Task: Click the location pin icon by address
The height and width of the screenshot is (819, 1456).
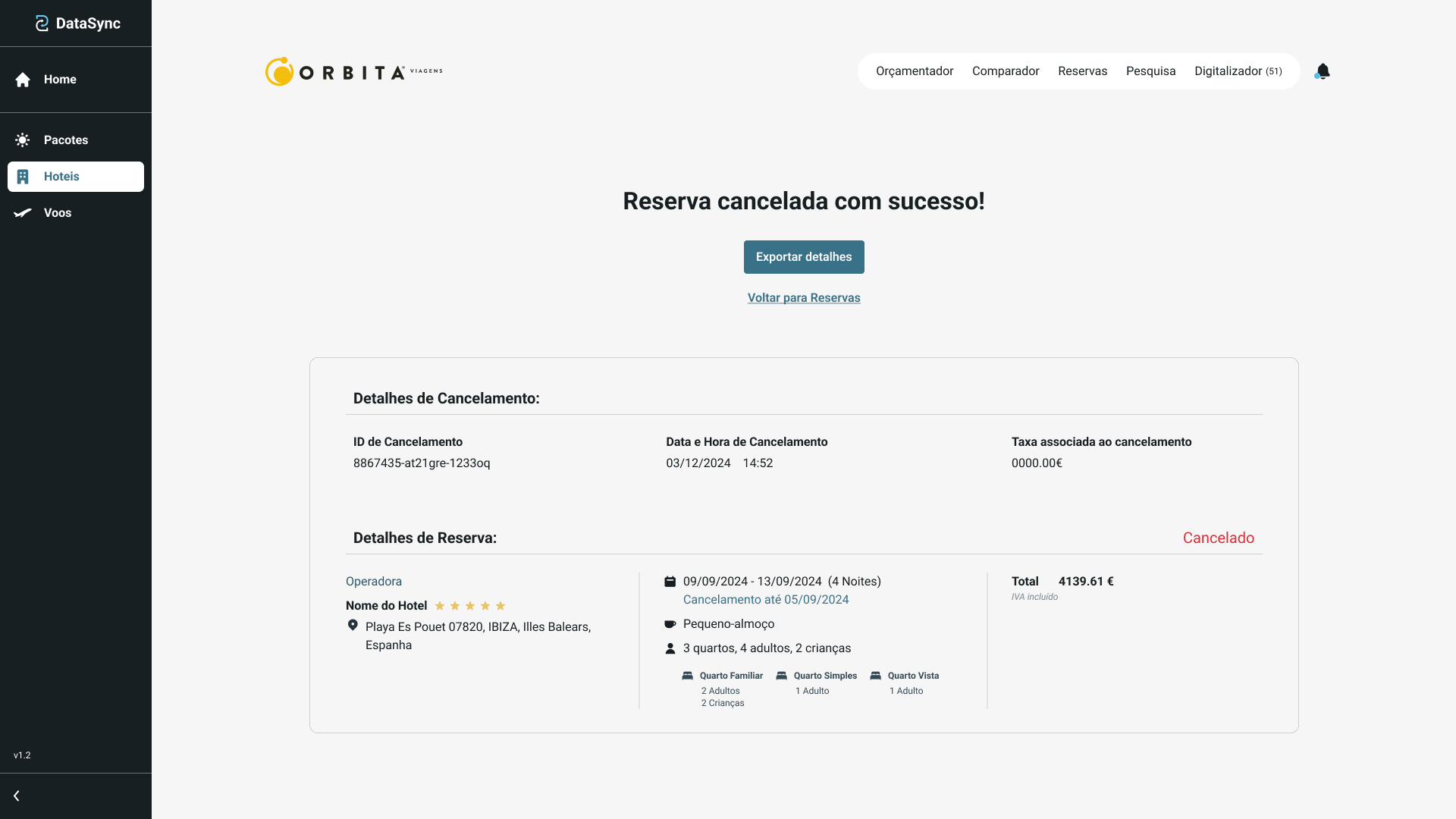Action: pyautogui.click(x=353, y=626)
